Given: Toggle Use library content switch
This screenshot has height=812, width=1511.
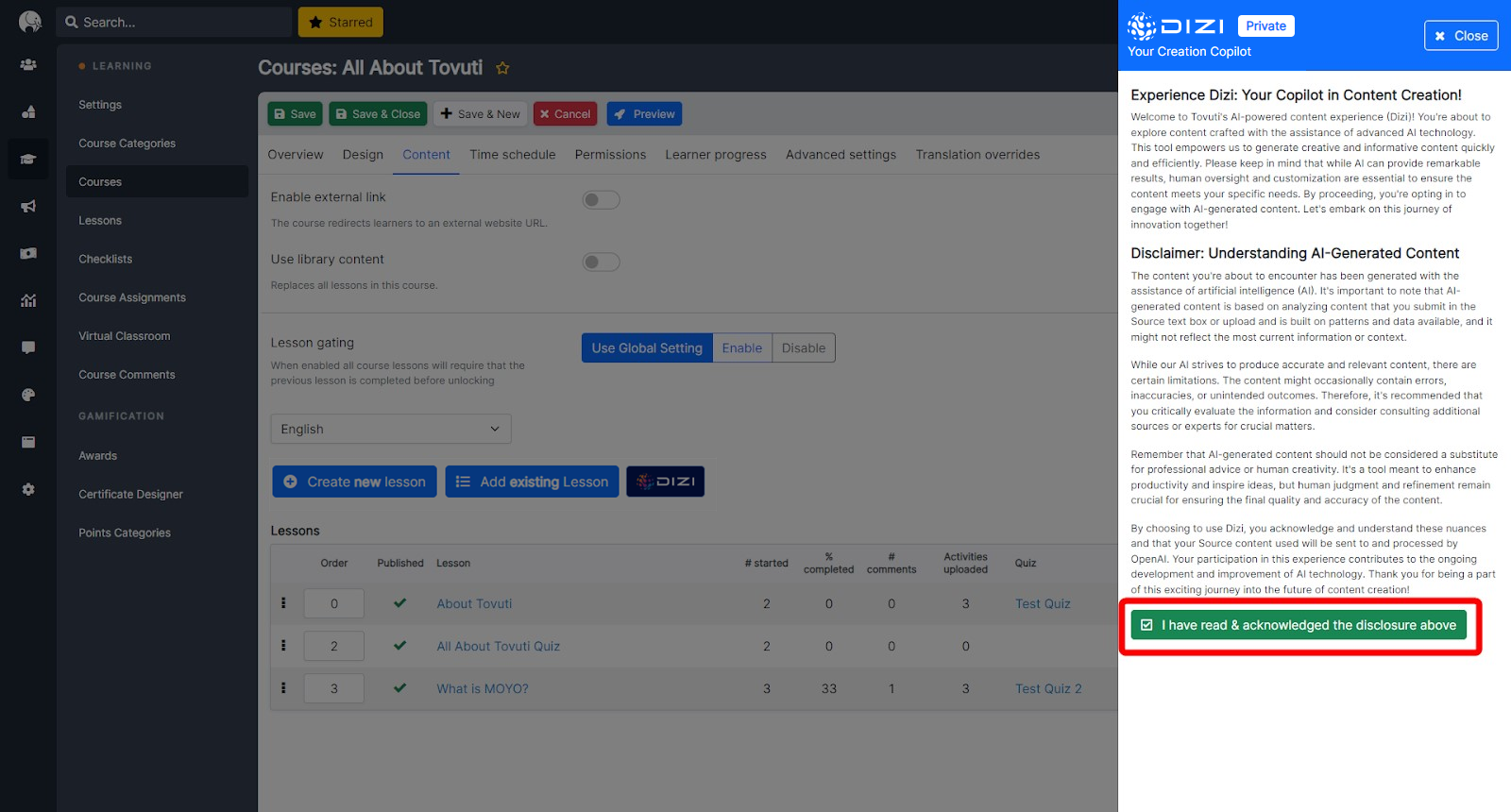Looking at the screenshot, I should pos(601,262).
